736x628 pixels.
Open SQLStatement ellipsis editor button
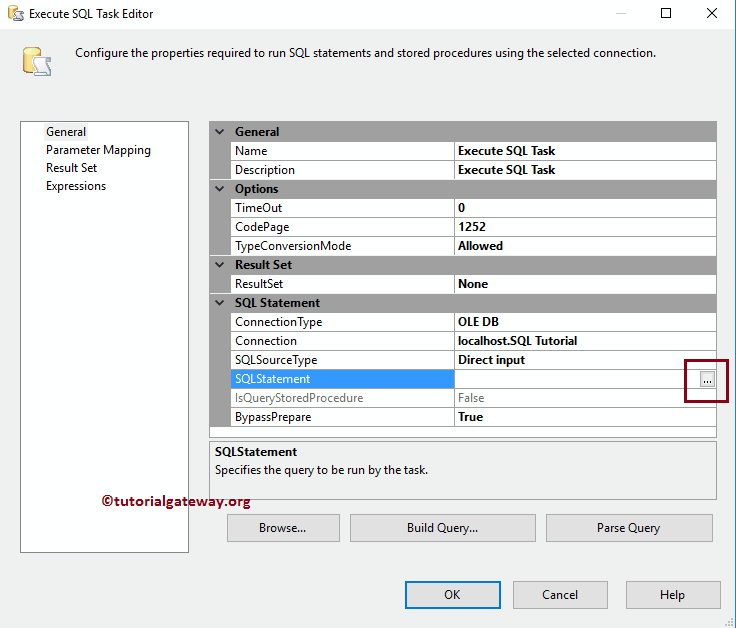(707, 379)
